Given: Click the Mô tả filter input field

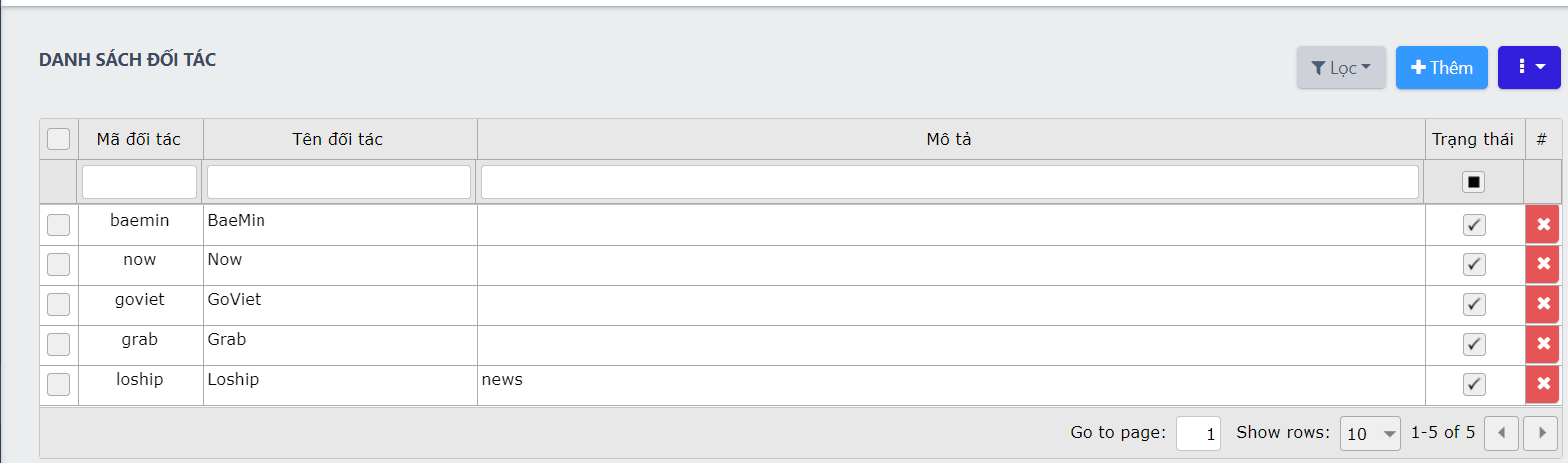Looking at the screenshot, I should [949, 182].
